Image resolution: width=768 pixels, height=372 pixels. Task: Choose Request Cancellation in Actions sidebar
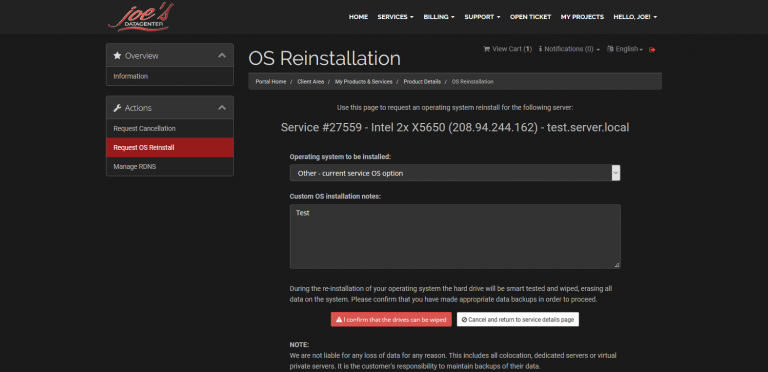coord(169,129)
